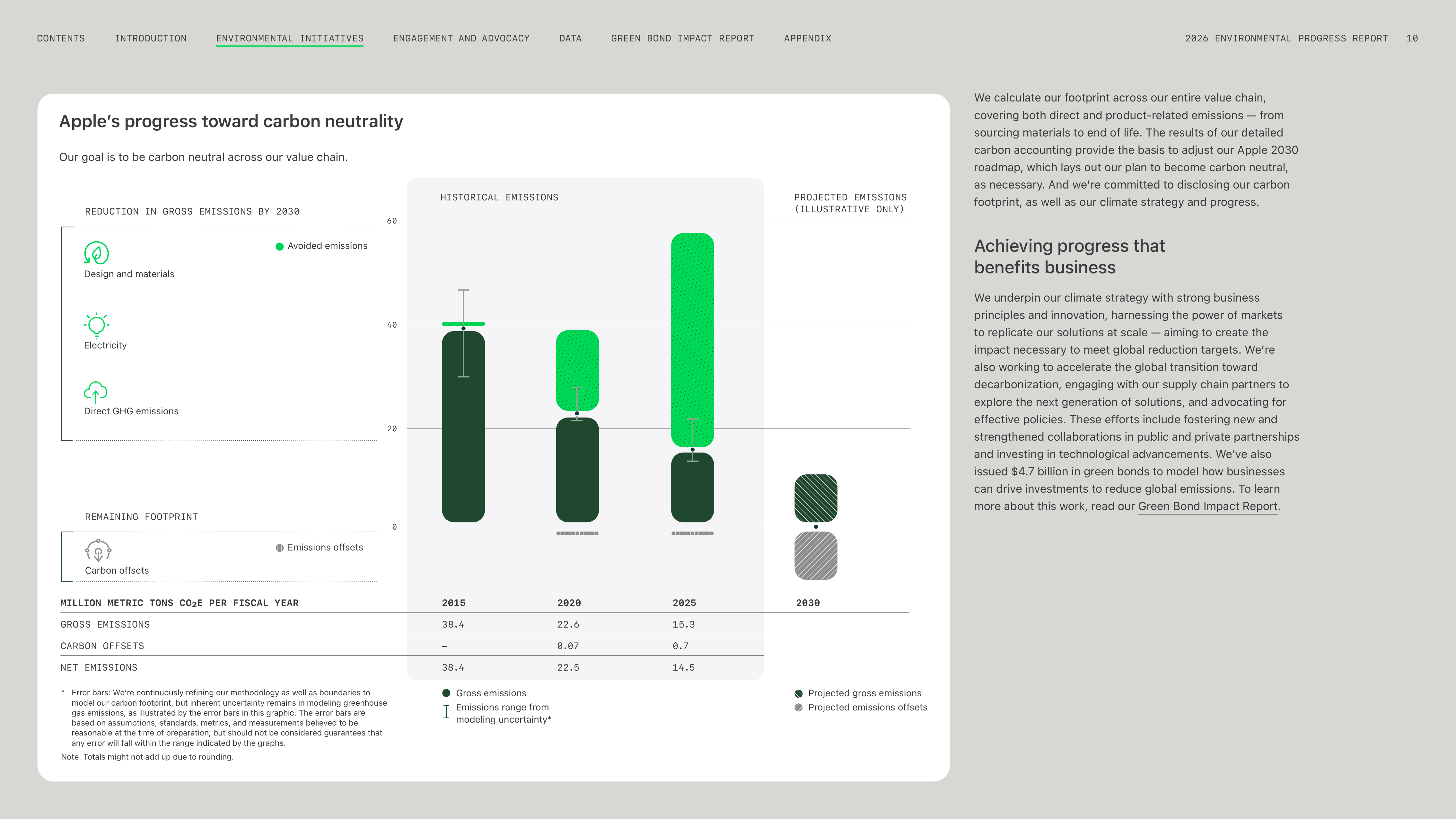The height and width of the screenshot is (819, 1456).
Task: Click the Avoided emissions green legend dot
Action: [x=279, y=246]
